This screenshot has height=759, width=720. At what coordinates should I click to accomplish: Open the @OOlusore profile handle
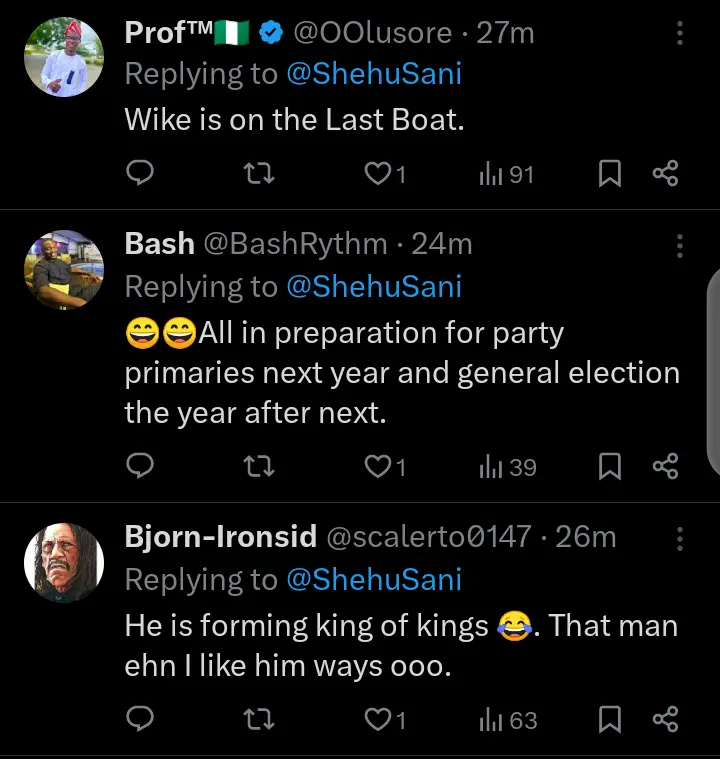coord(372,33)
